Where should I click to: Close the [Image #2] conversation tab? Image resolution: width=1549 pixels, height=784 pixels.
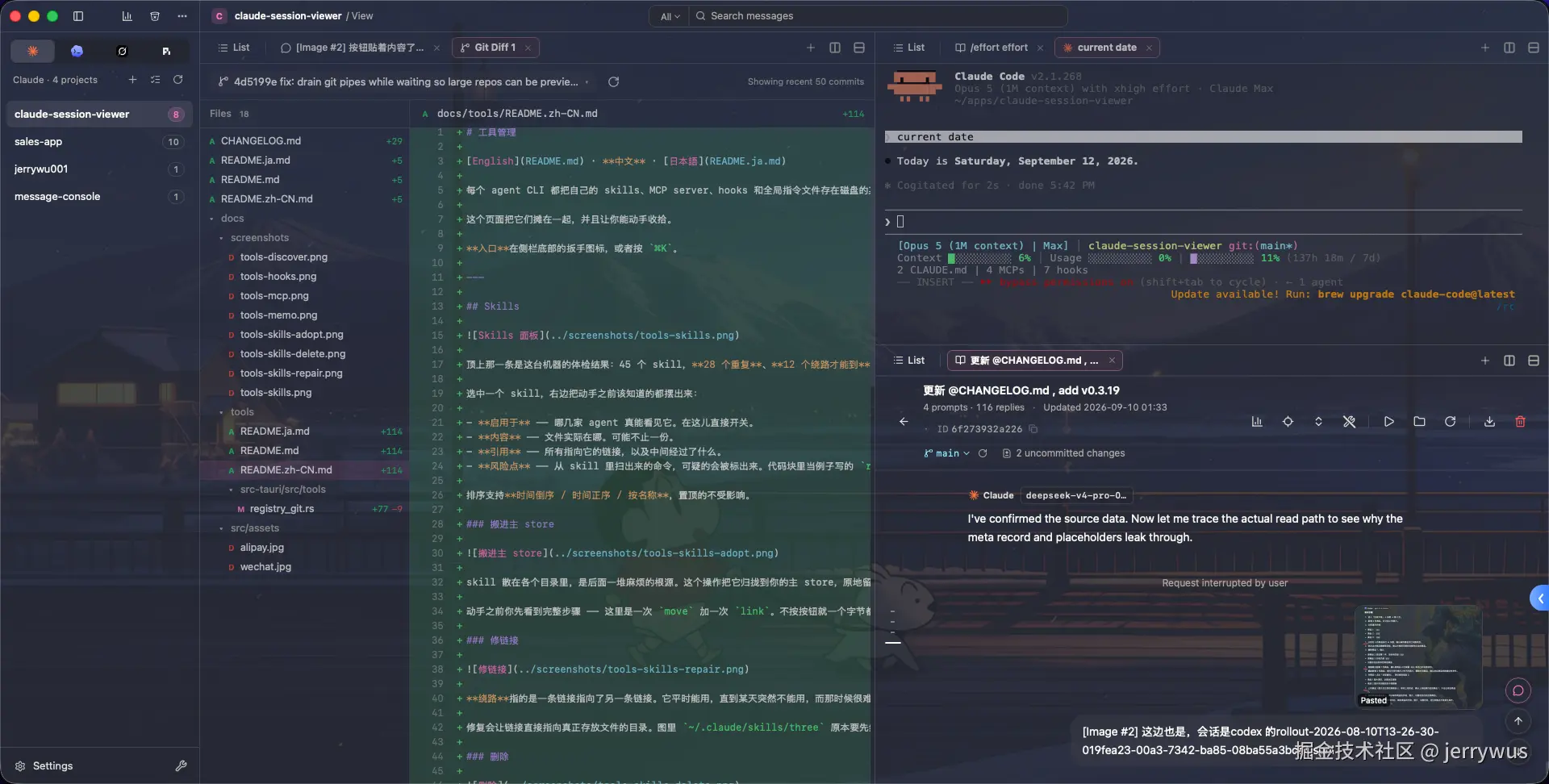[436, 48]
